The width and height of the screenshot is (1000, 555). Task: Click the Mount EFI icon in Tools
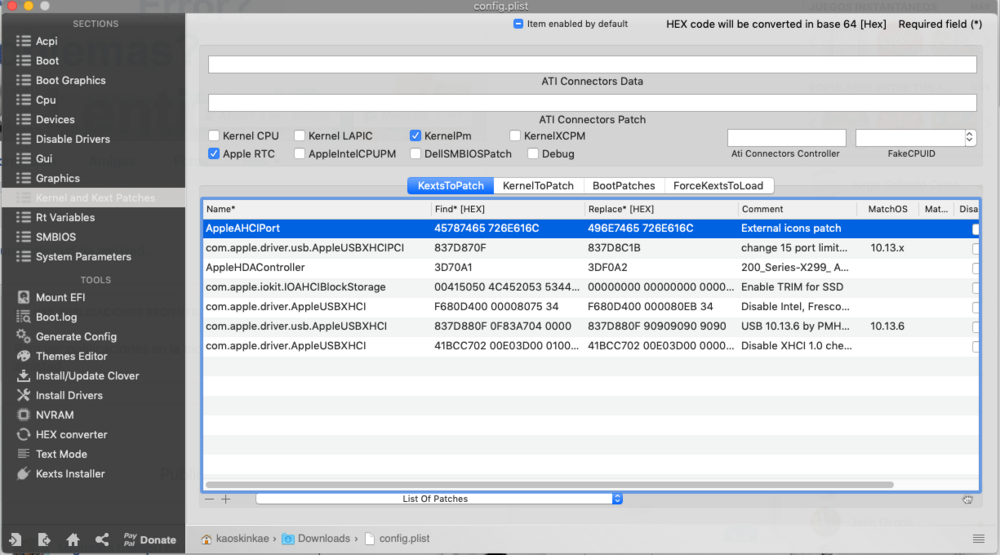pos(24,297)
